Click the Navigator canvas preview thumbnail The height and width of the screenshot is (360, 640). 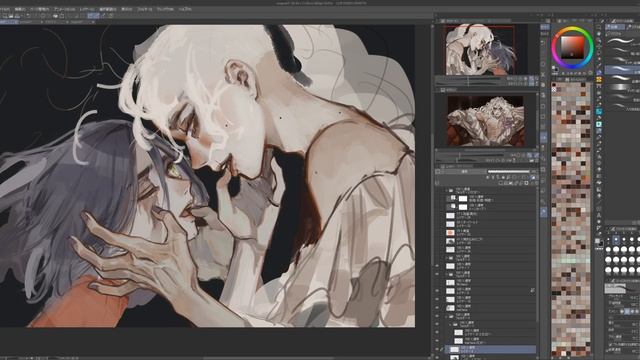pyautogui.click(x=481, y=50)
